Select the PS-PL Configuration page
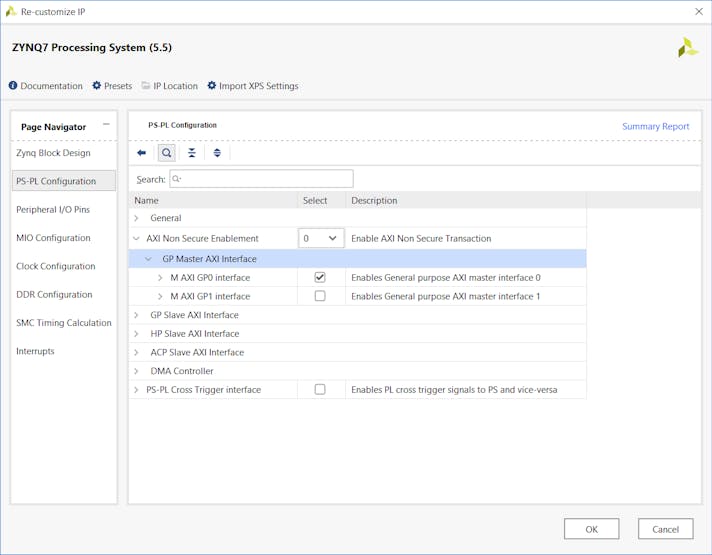Viewport: 712px width, 555px height. click(x=64, y=181)
